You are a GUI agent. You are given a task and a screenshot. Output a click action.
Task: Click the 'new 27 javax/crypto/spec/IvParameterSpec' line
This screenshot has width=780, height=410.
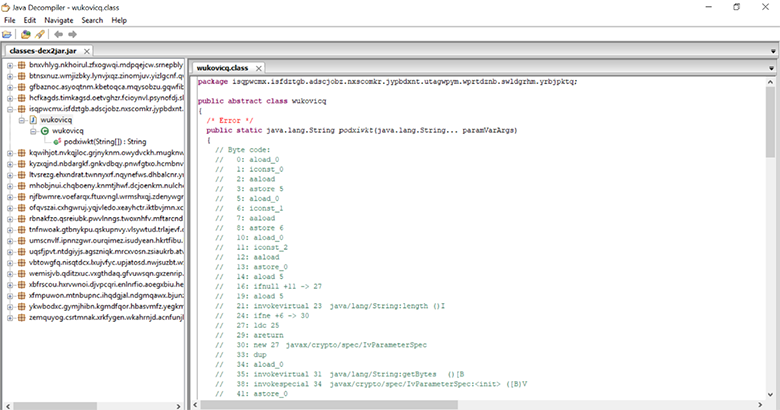(321, 345)
